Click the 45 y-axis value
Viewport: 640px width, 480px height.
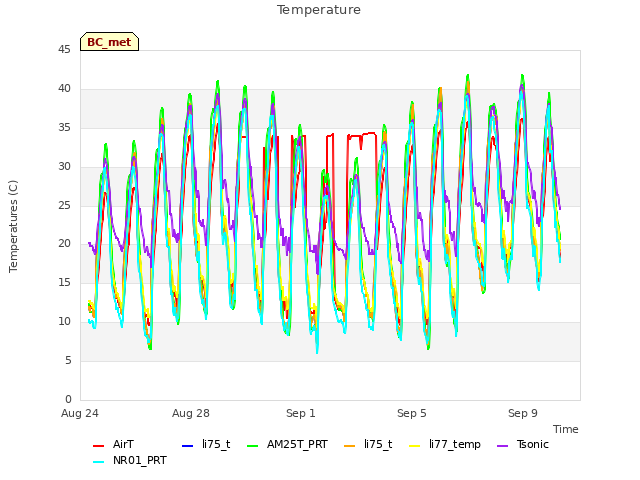[x=64, y=50]
